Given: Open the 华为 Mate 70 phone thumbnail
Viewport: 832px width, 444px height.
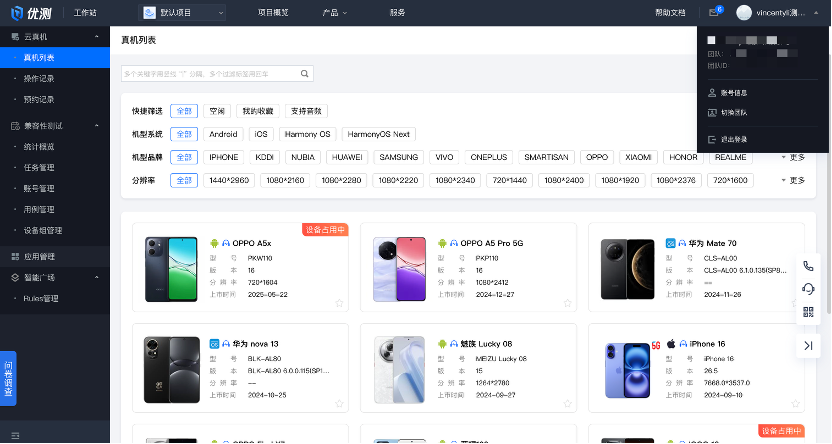Looking at the screenshot, I should [x=628, y=269].
